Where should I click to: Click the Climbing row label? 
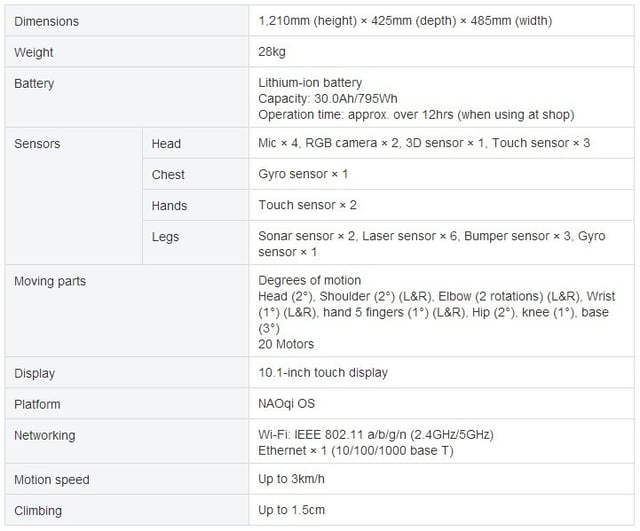click(x=38, y=511)
